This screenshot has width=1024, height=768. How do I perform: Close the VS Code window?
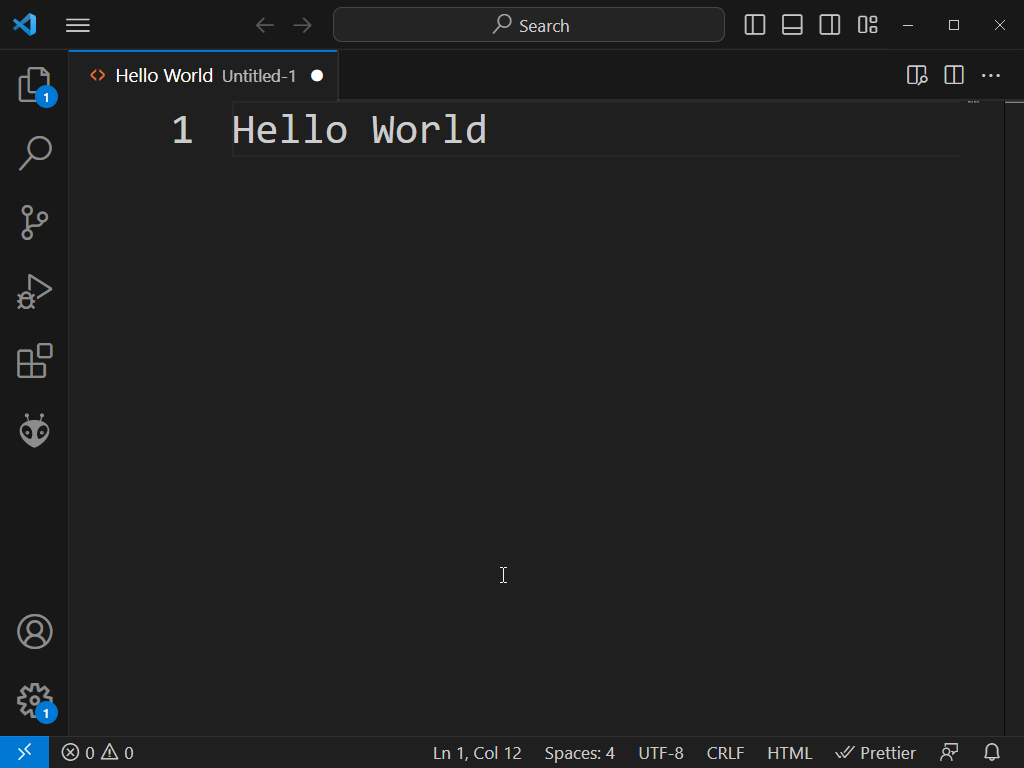1000,25
